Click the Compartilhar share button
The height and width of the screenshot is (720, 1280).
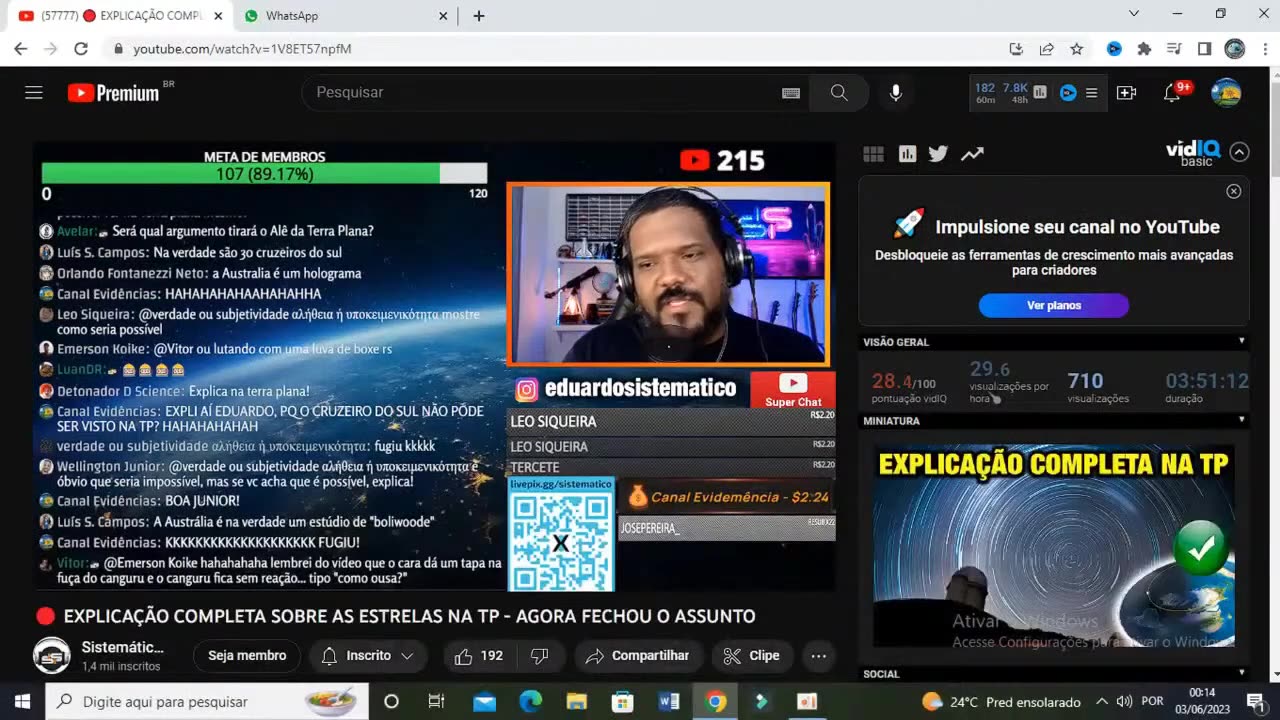(638, 656)
